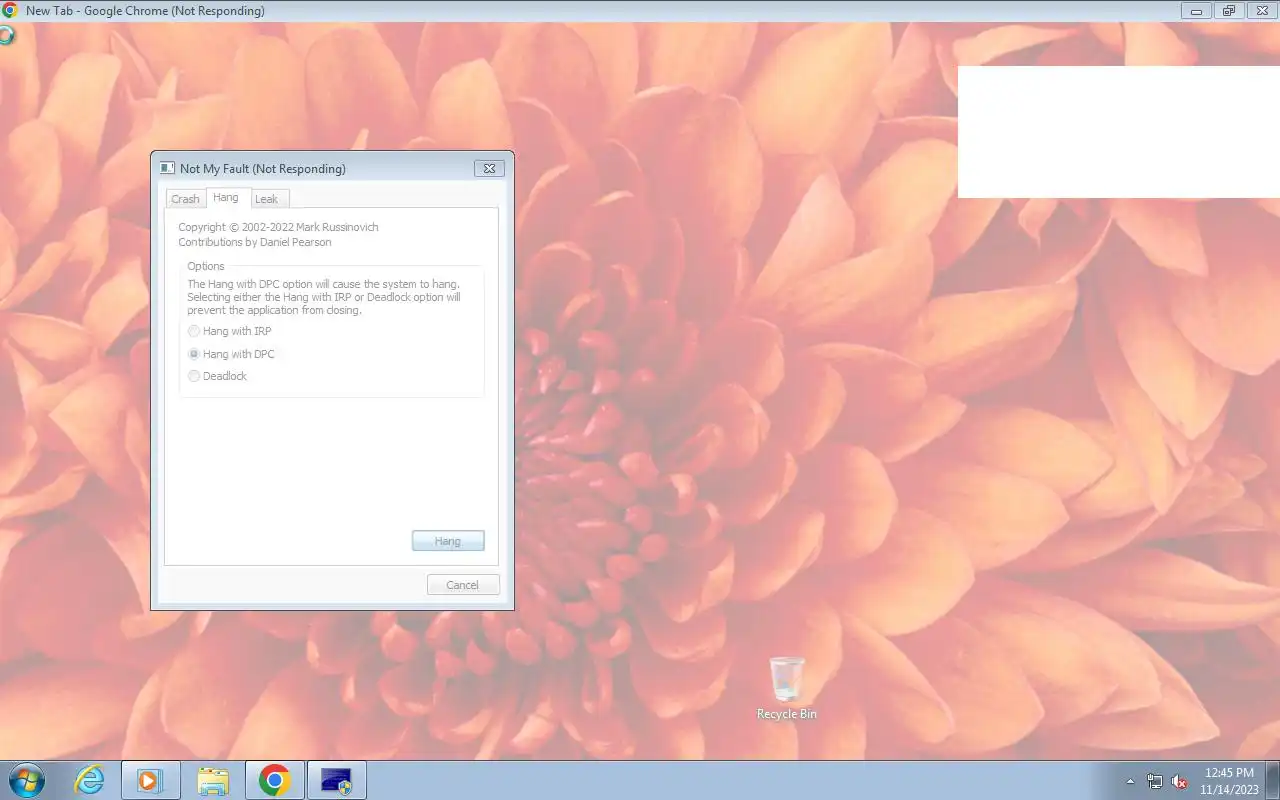Minimize the Google Chrome window
1280x800 pixels.
[1195, 11]
